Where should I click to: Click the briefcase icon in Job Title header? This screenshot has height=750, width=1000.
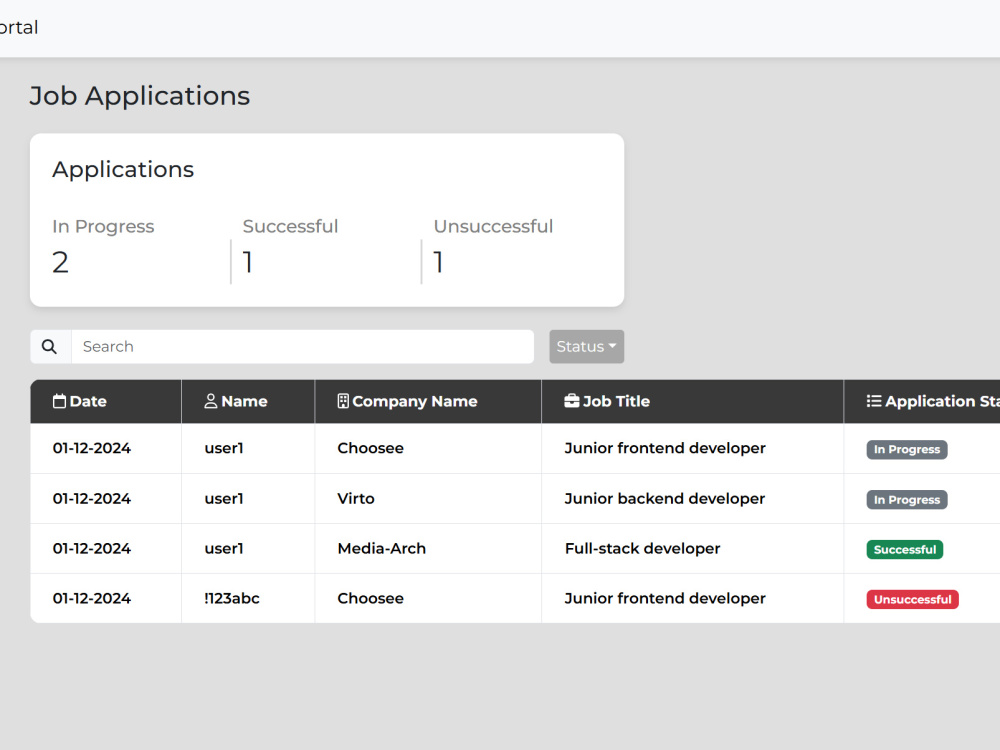571,401
